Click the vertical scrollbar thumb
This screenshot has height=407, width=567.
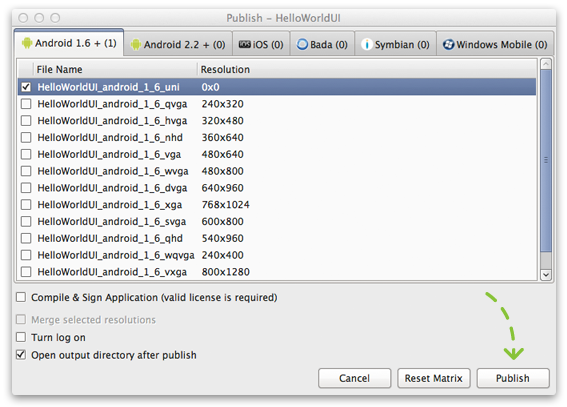pos(546,161)
